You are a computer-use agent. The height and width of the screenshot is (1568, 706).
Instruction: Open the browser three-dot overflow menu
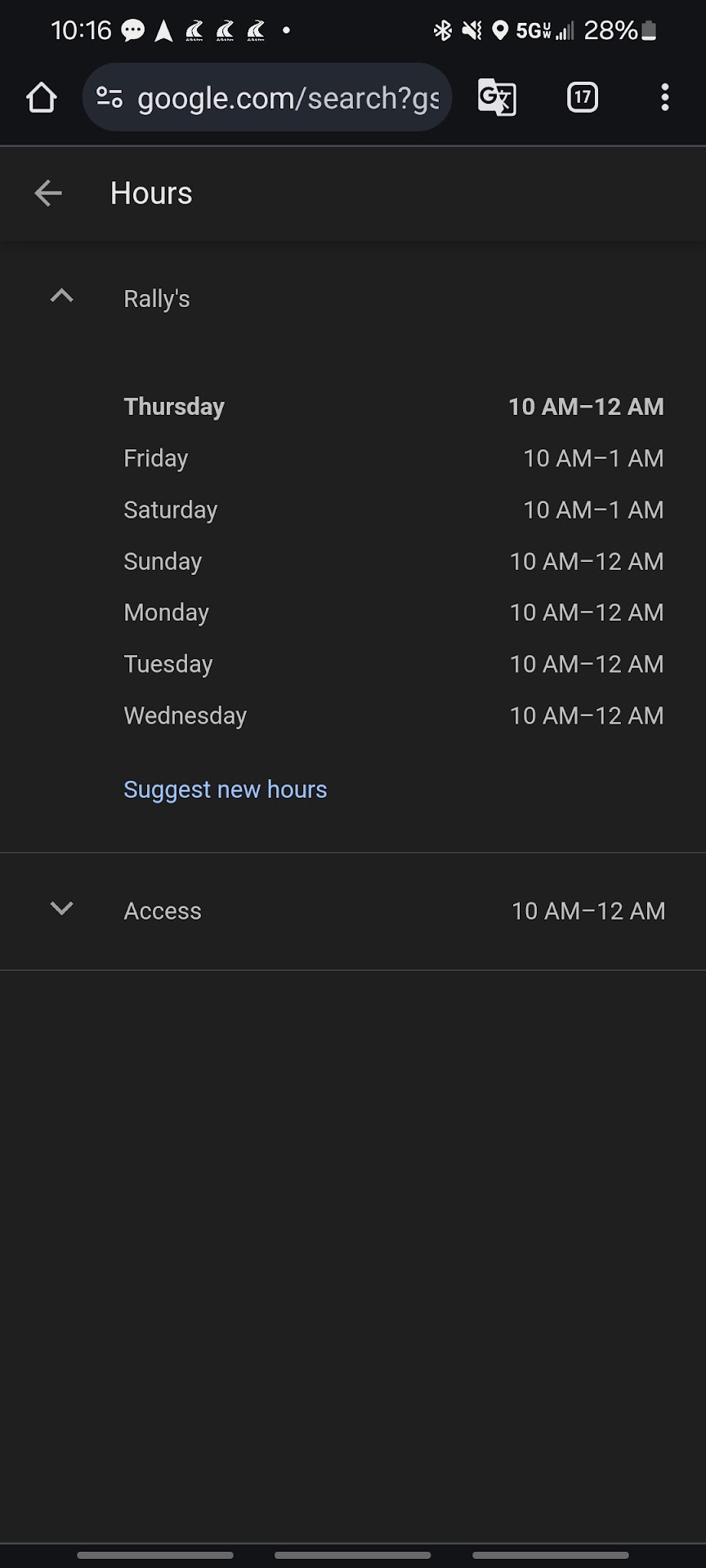665,98
